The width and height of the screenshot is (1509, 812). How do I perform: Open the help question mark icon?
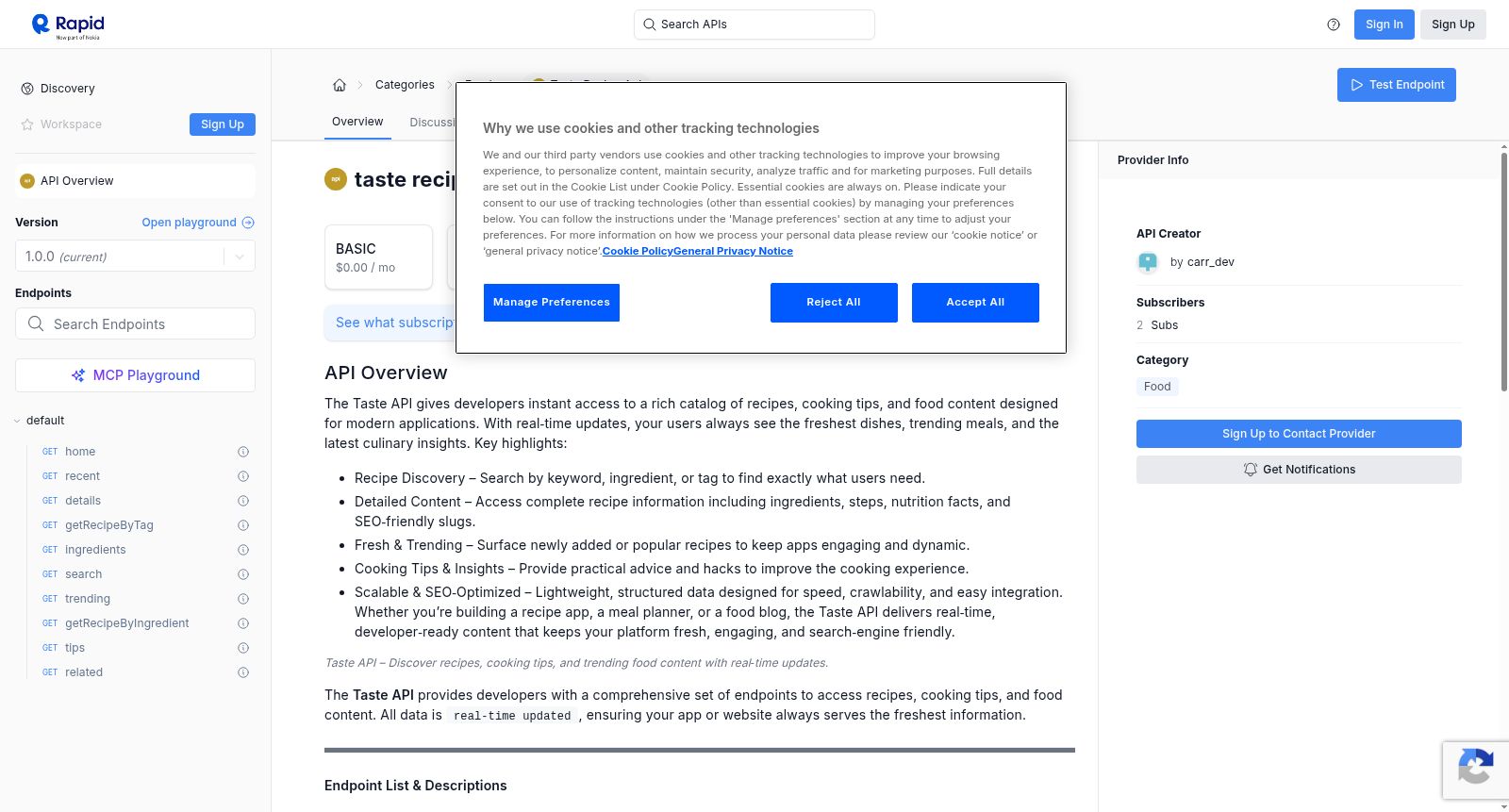point(1334,25)
